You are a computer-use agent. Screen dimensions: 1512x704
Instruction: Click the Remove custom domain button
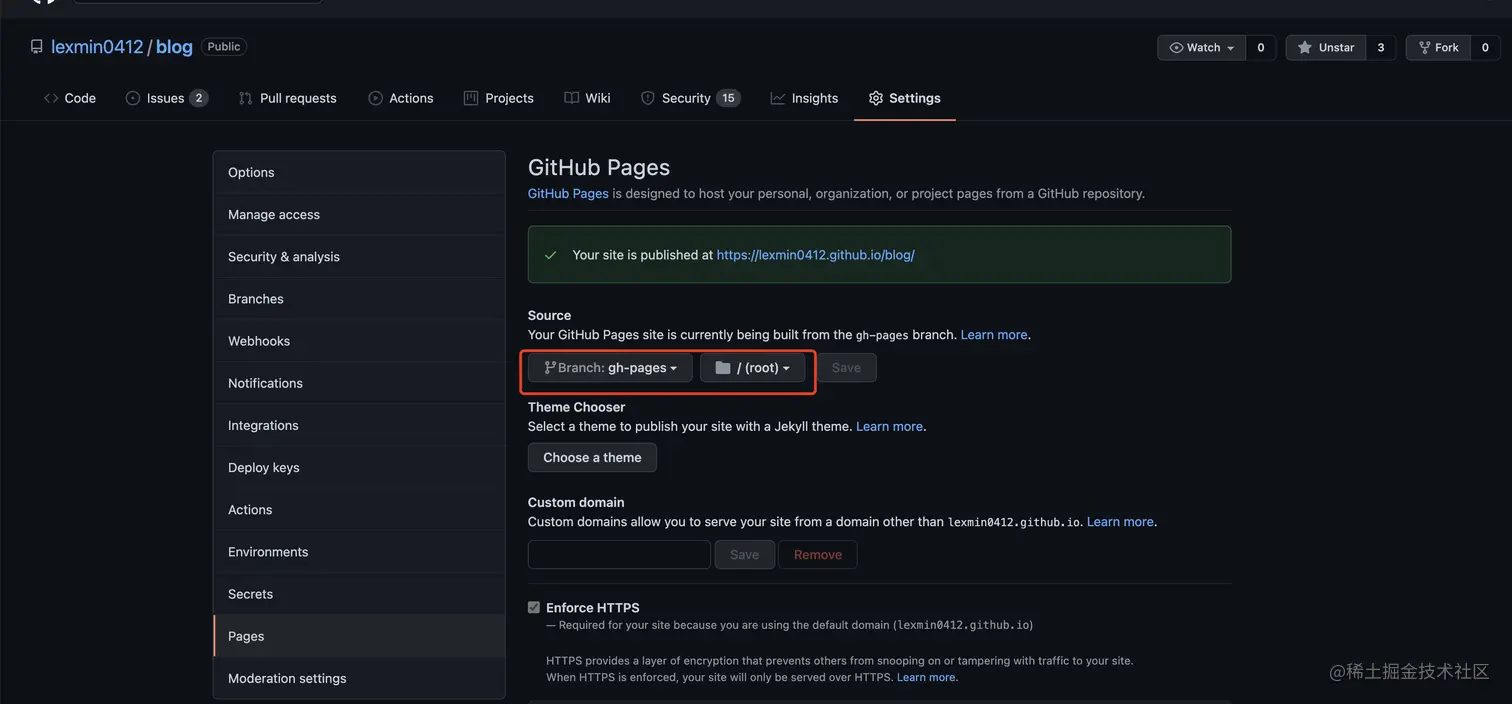pos(818,554)
